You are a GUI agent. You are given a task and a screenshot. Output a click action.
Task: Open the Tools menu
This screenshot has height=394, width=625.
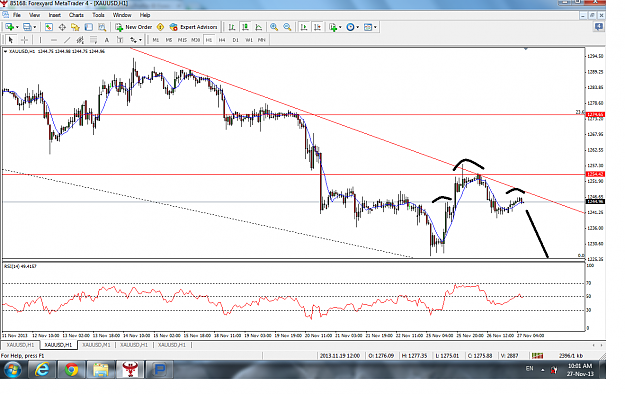point(98,15)
